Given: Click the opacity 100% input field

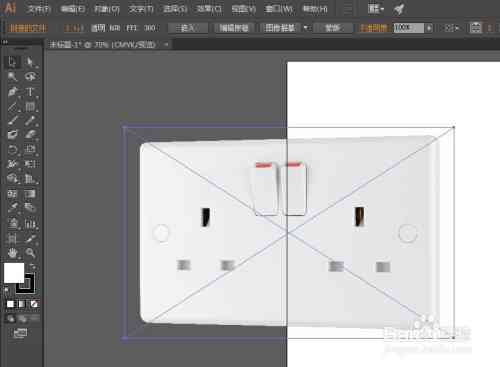Looking at the screenshot, I should tap(408, 28).
